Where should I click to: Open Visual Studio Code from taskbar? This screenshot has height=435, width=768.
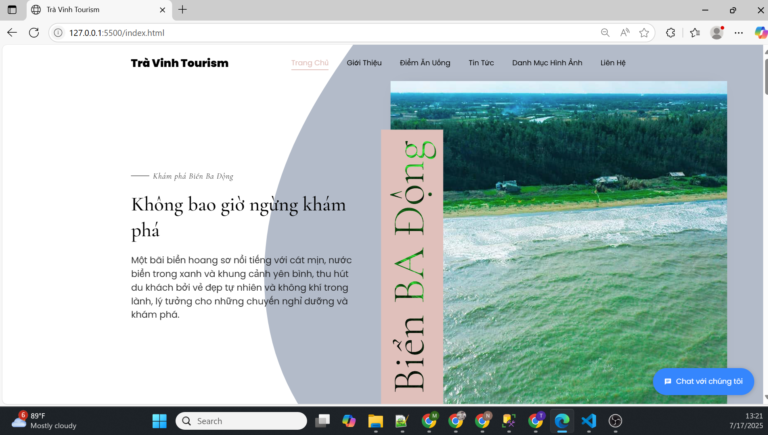click(x=588, y=421)
